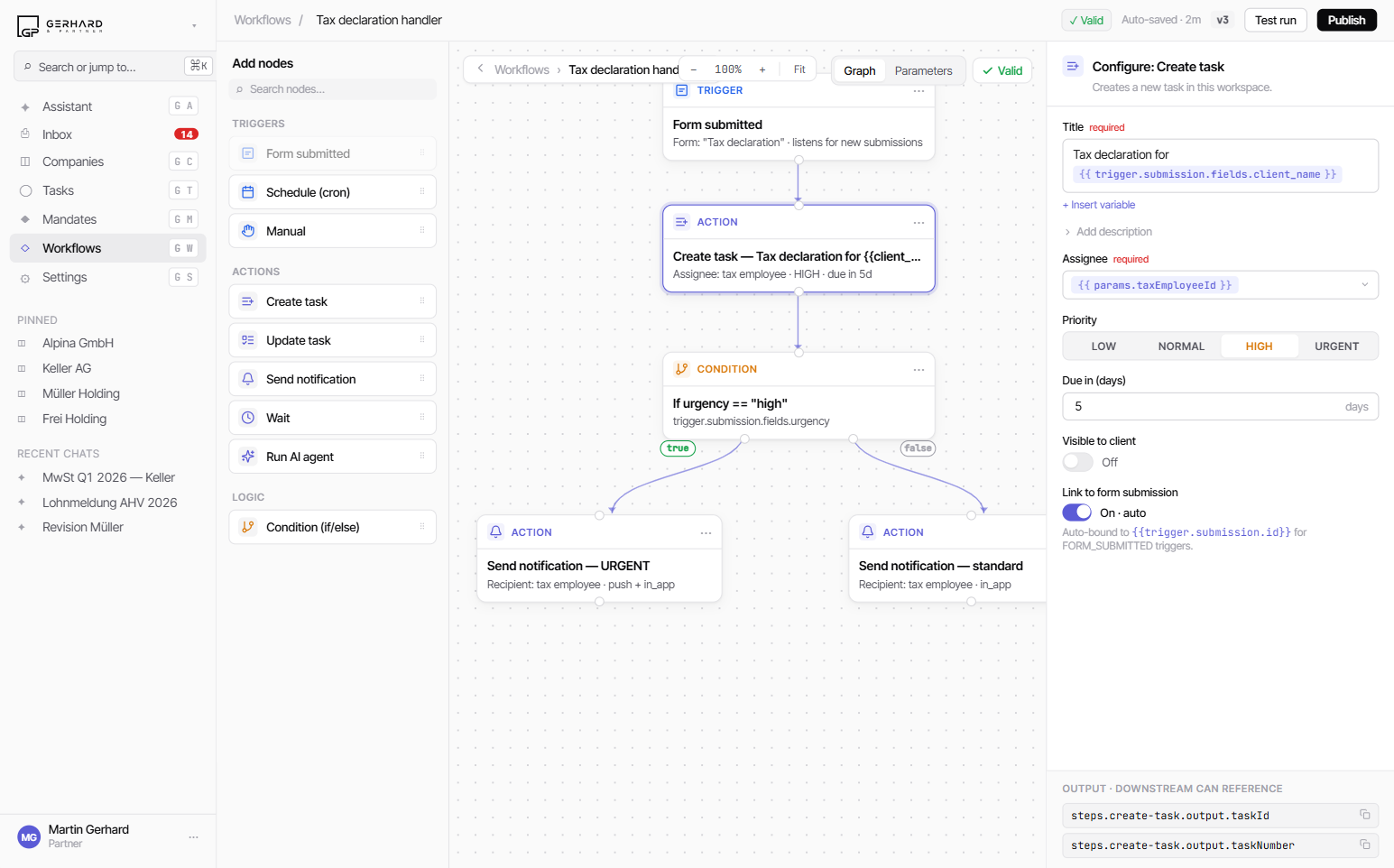Click the Test run button
Image resolution: width=1394 pixels, height=868 pixels.
click(1275, 20)
